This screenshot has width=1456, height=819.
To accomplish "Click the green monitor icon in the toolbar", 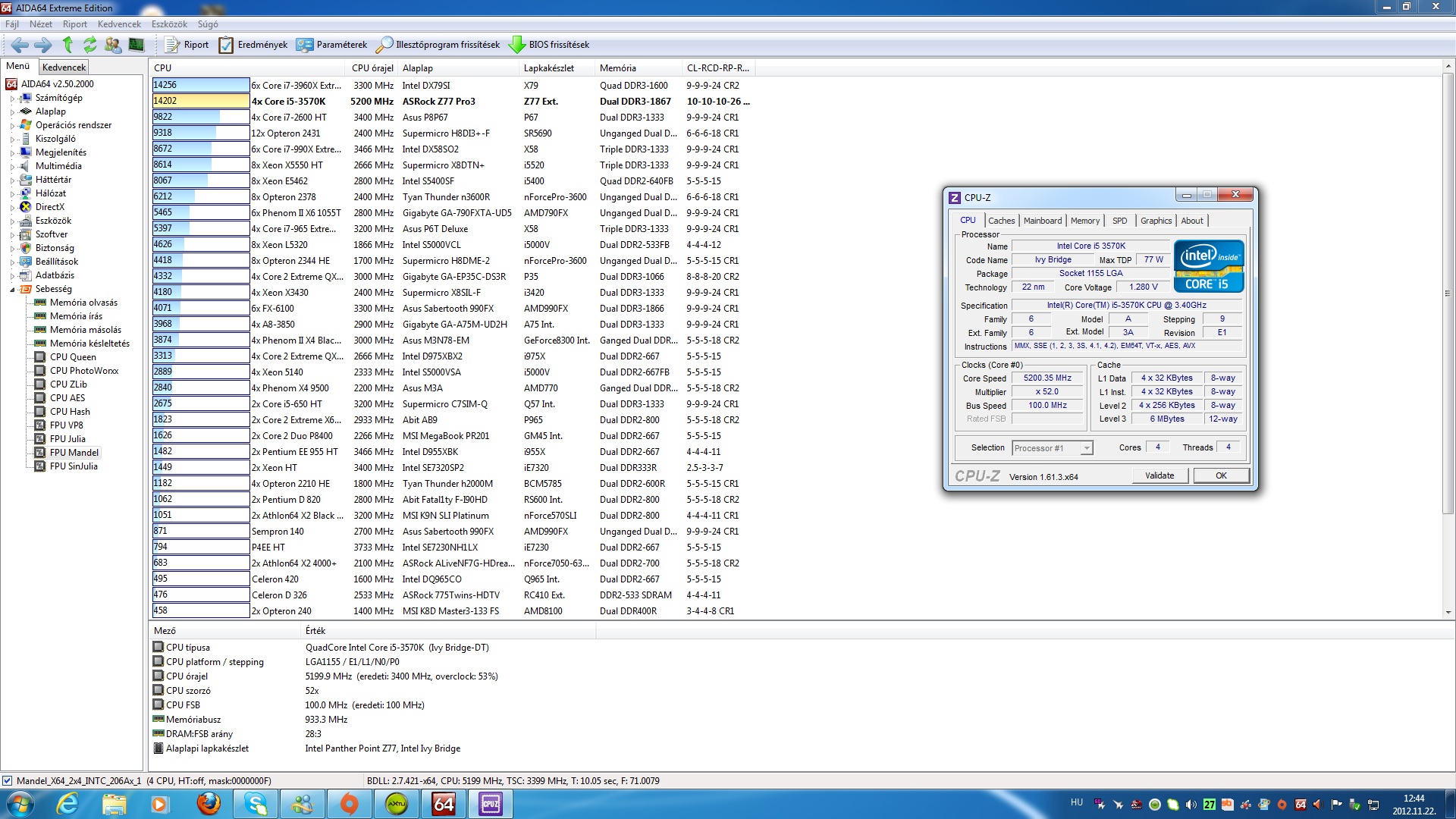I will 136,45.
